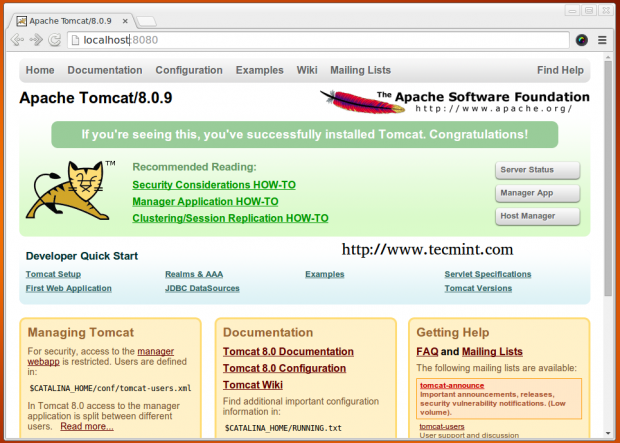Open the Chrome hamburger menu

(602, 40)
